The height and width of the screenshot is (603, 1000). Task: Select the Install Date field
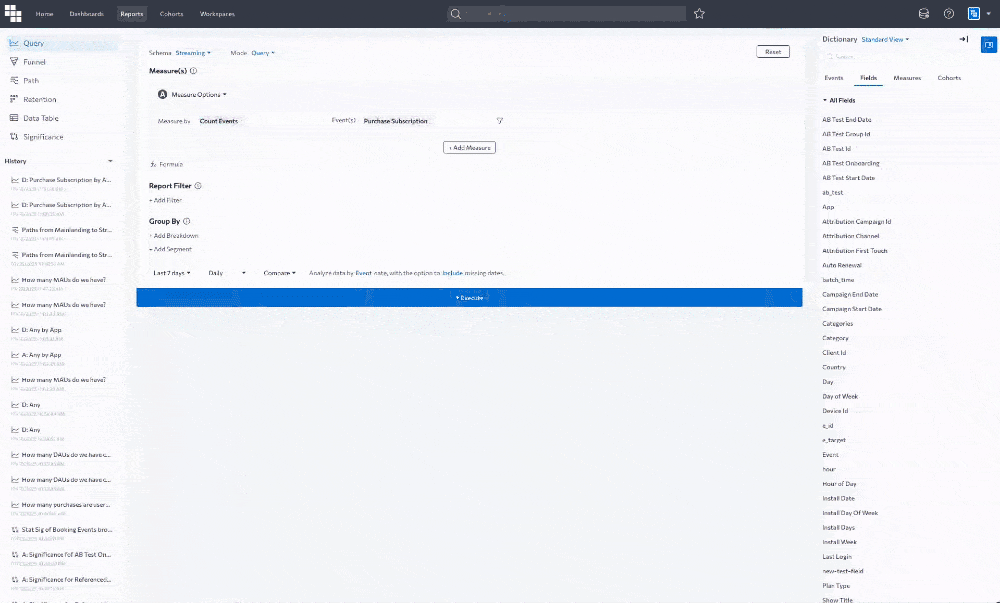(x=838, y=498)
